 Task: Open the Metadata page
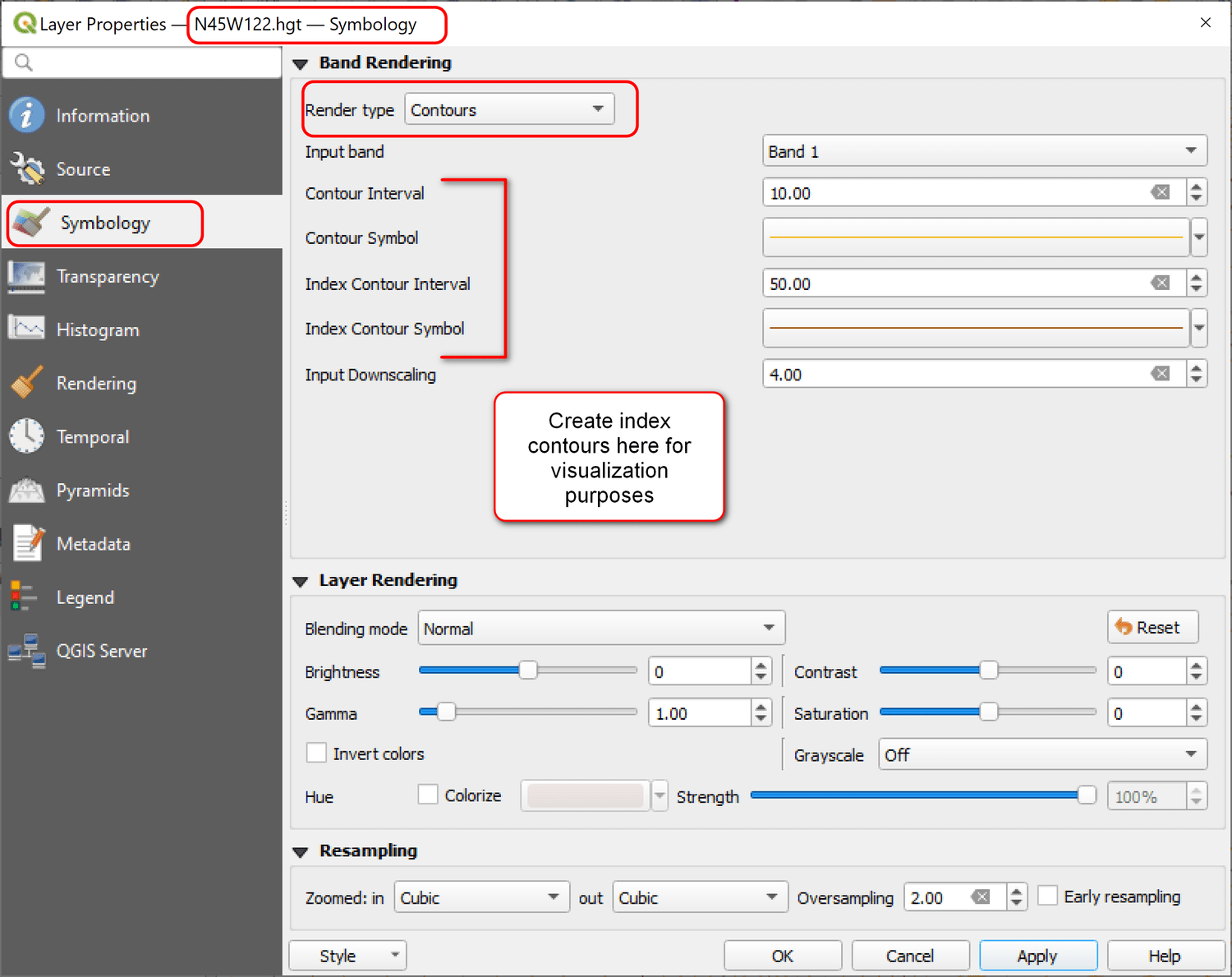point(93,543)
